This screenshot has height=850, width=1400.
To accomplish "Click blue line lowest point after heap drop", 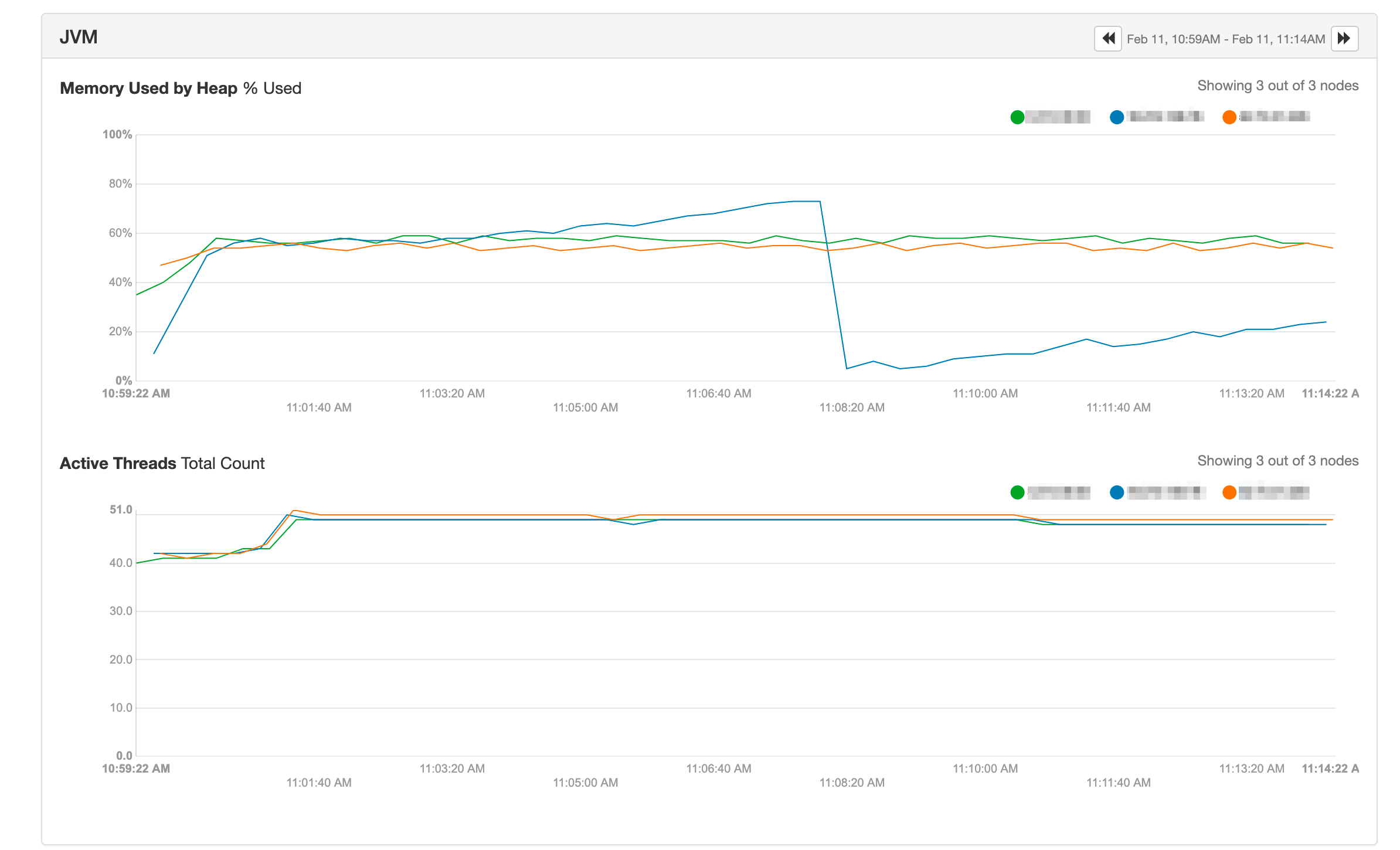I will tap(847, 368).
